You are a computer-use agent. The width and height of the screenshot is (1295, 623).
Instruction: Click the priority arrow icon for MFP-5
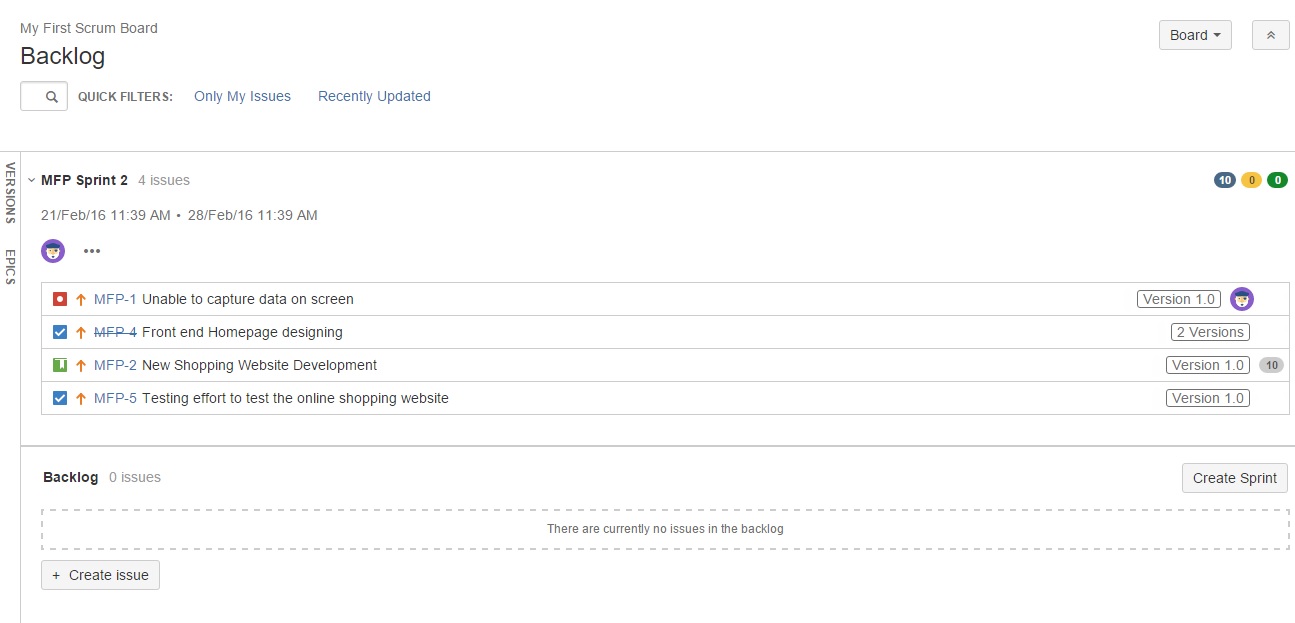click(x=81, y=398)
